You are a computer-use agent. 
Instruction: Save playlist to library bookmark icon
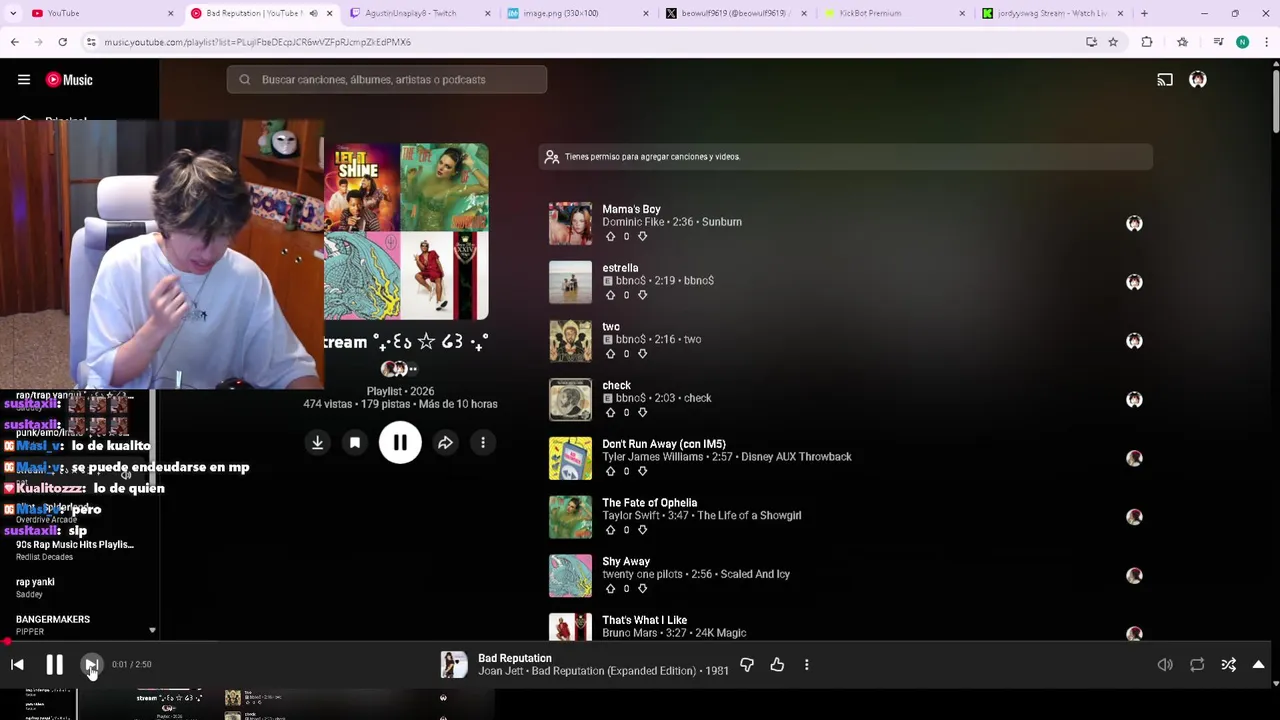[355, 443]
